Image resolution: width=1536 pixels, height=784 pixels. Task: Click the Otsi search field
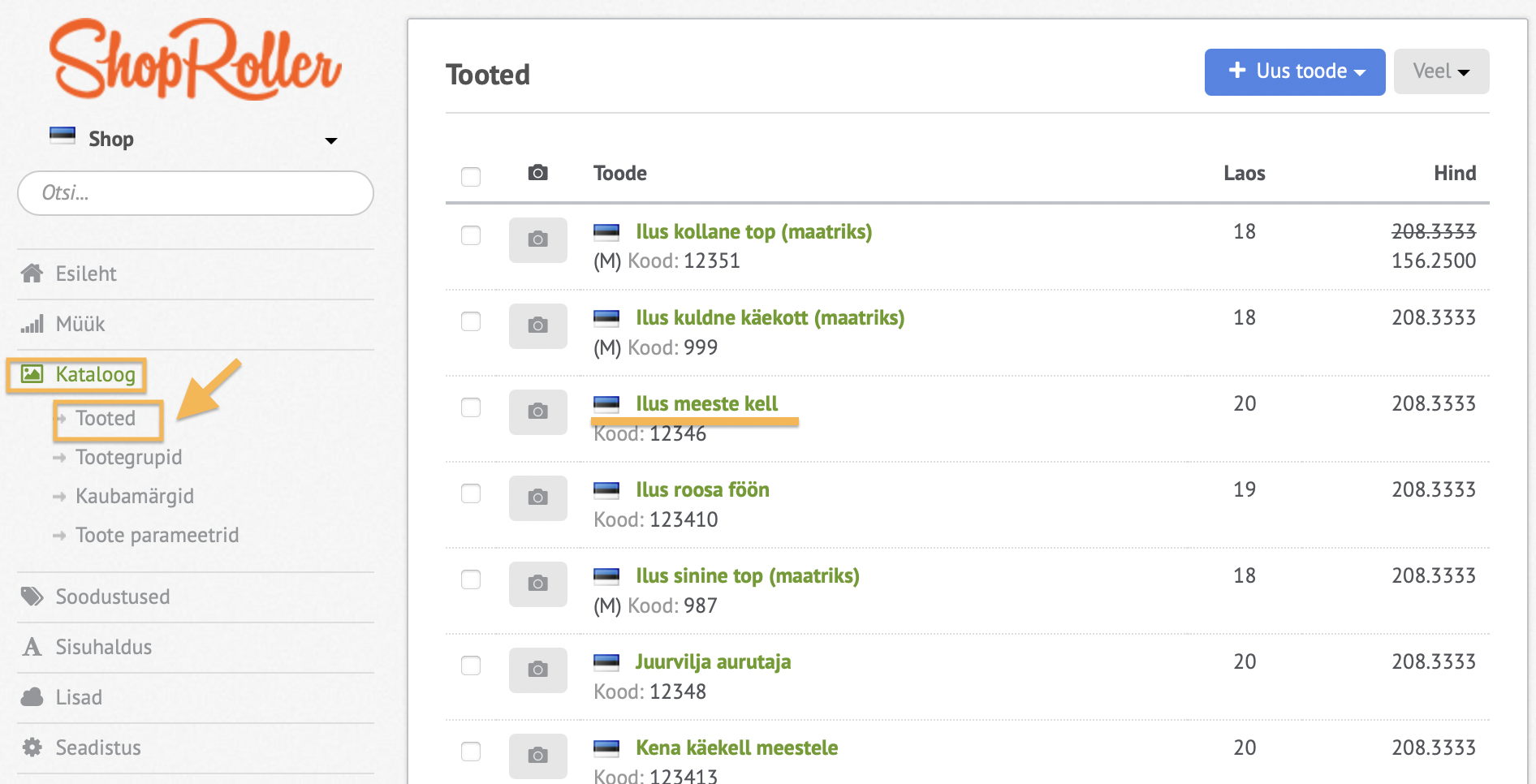pyautogui.click(x=195, y=193)
